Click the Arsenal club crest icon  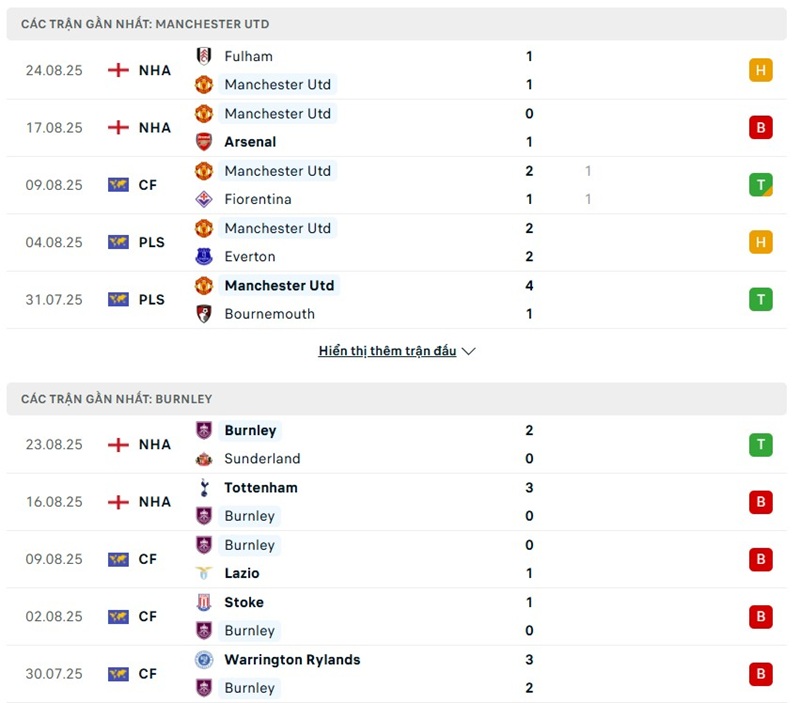[x=204, y=141]
